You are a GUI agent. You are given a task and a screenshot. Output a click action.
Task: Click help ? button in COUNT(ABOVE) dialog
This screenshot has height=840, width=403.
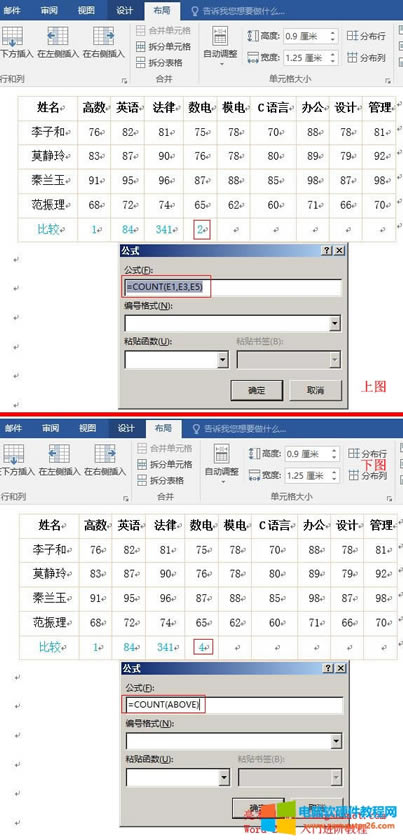click(327, 669)
